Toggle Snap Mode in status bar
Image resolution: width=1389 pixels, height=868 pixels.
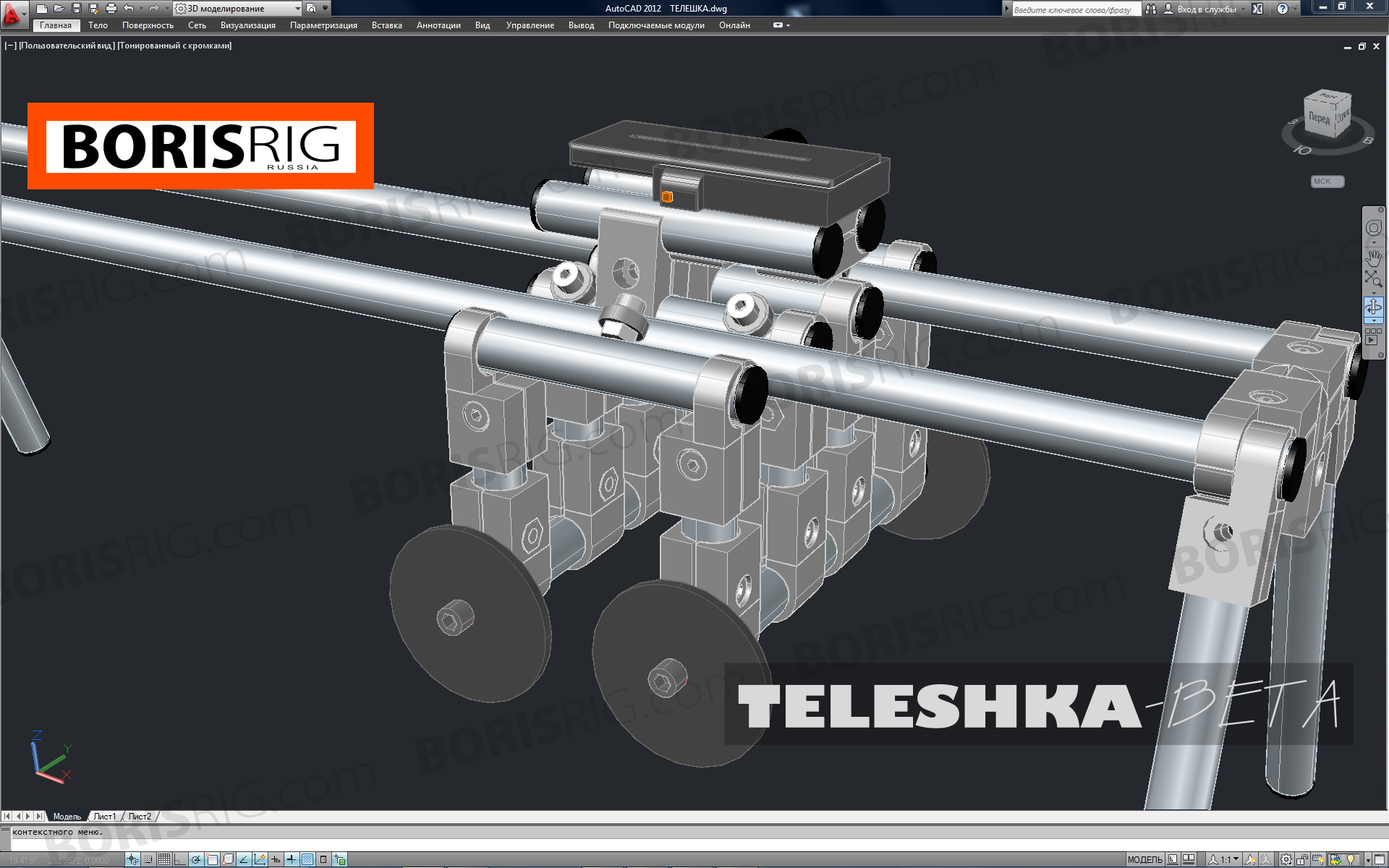point(148,859)
